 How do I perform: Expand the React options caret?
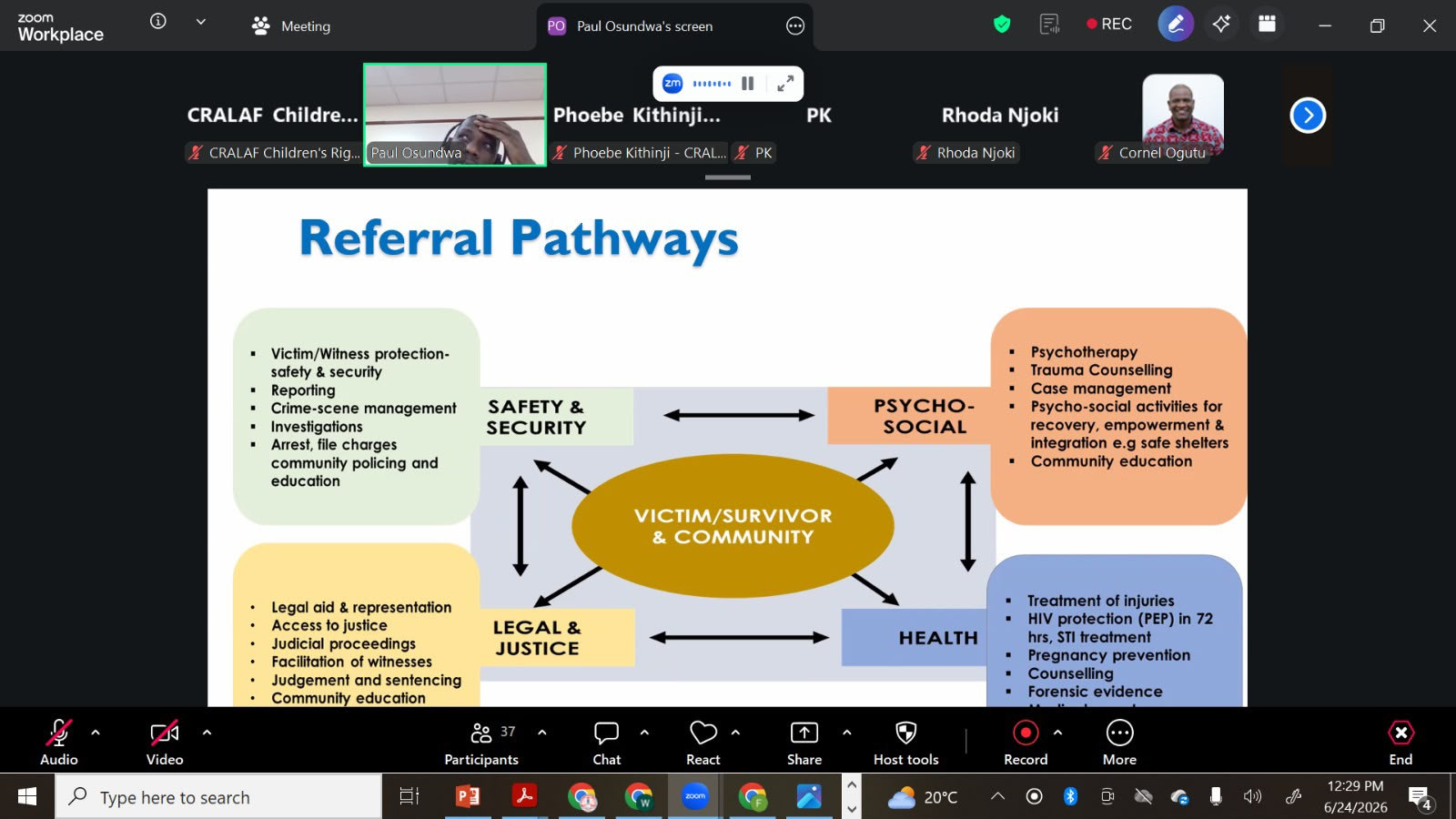(x=735, y=733)
